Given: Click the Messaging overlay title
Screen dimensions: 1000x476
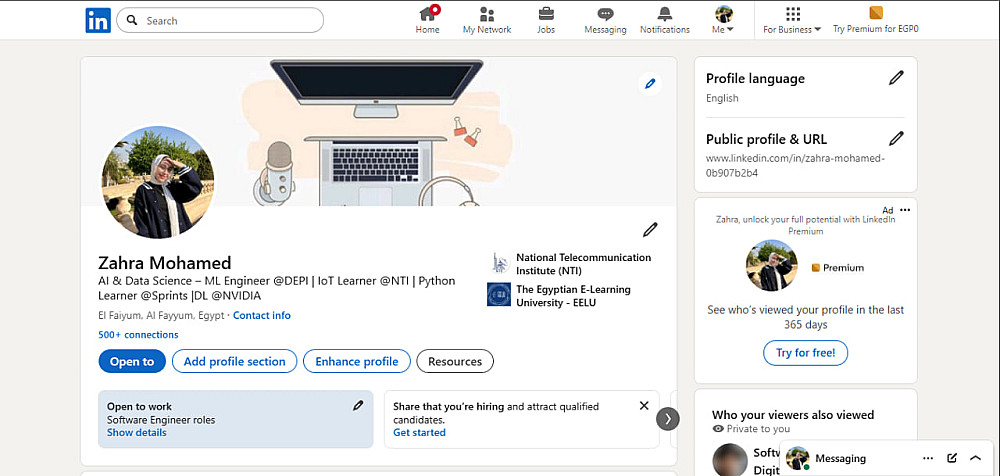Looking at the screenshot, I should point(841,458).
